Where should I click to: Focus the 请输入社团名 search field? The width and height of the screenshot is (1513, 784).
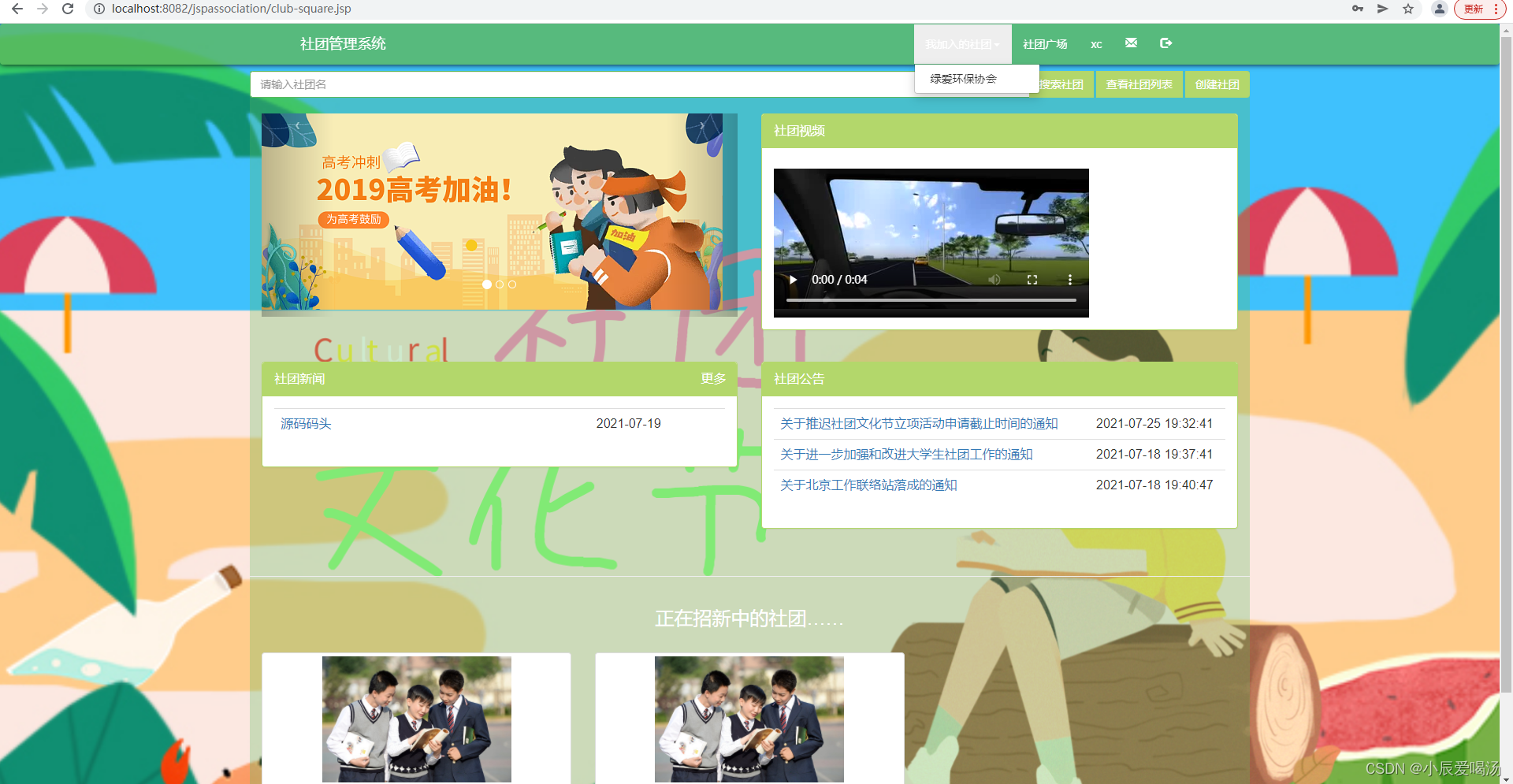tap(583, 84)
